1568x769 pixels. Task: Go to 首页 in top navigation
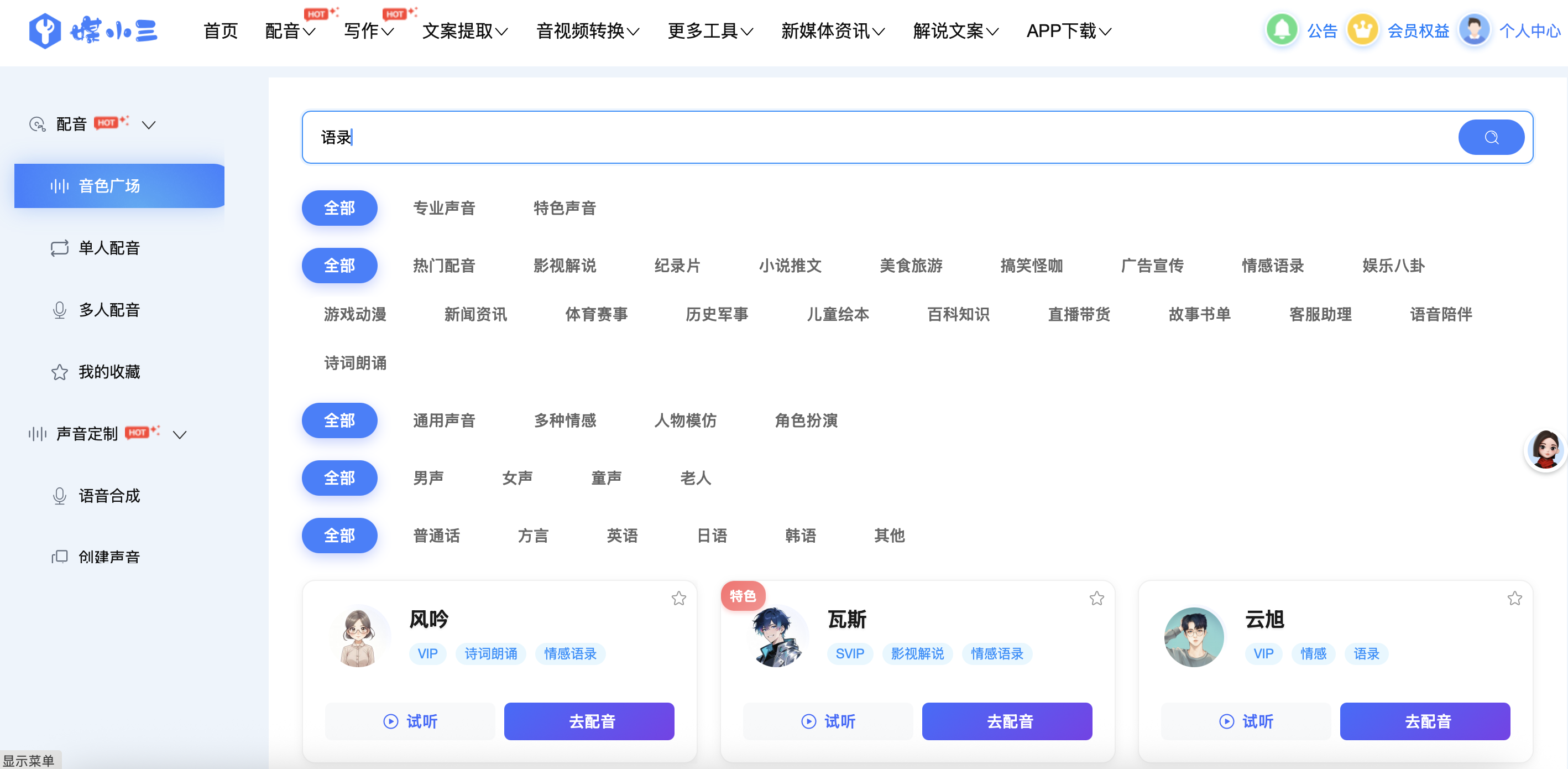[221, 30]
